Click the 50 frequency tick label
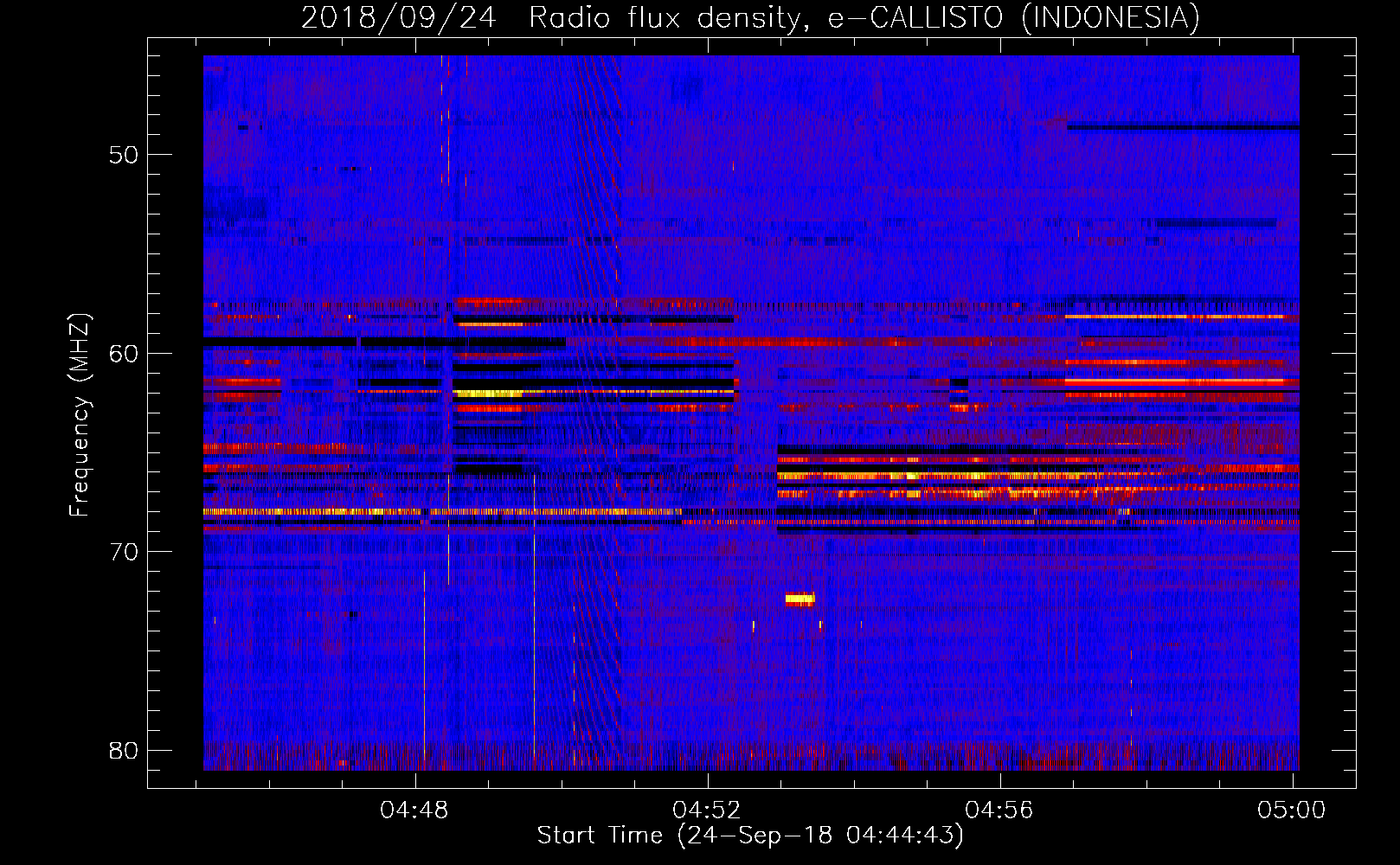The image size is (1400, 865). (x=124, y=156)
